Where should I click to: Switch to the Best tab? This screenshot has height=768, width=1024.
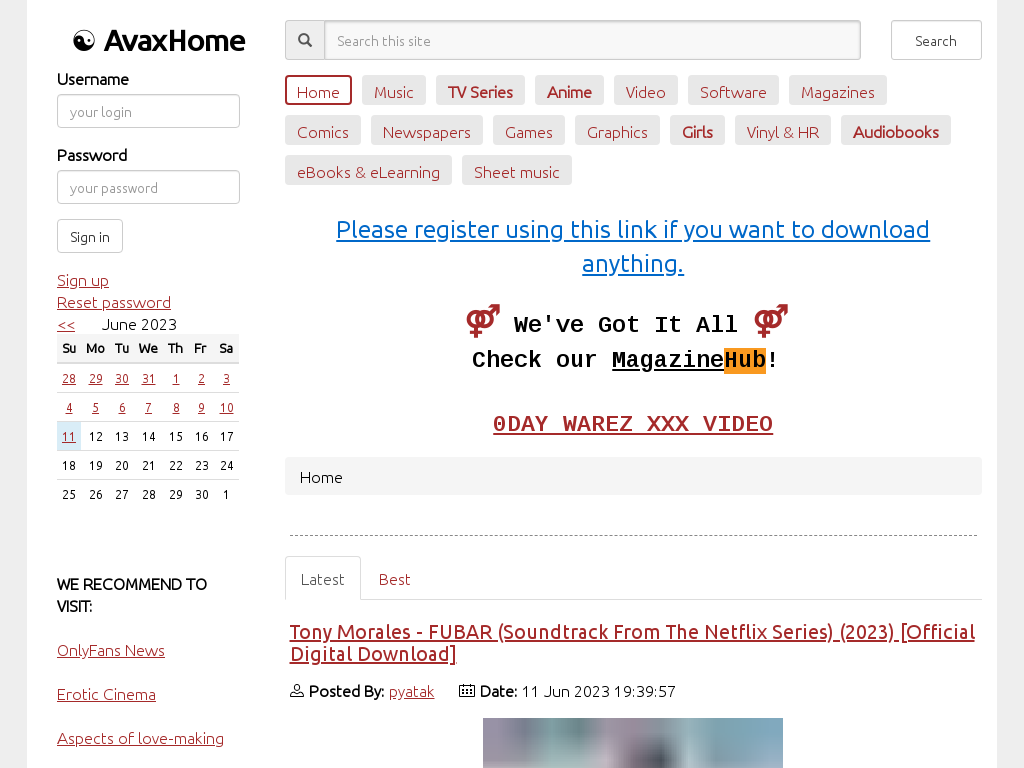pos(394,579)
